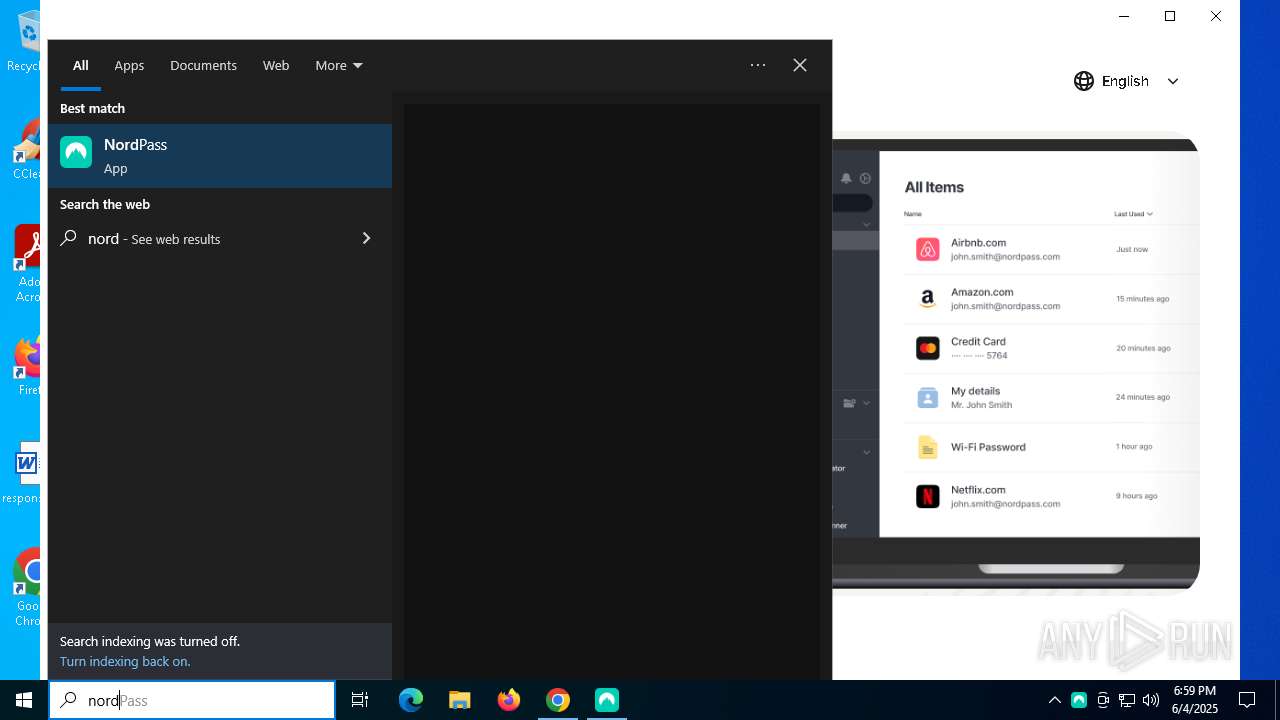Click the Credit Card item in preview
This screenshot has width=1280, height=720.
1050,348
